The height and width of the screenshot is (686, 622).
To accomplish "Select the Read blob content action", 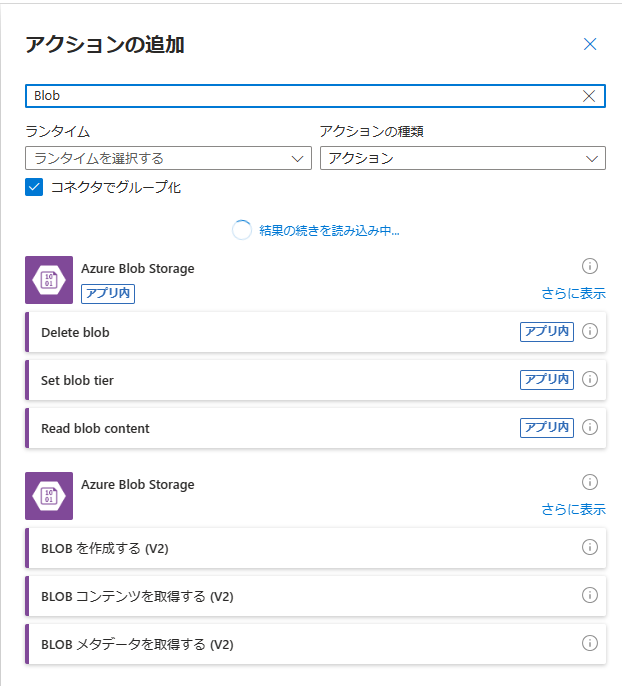I will click(x=315, y=428).
